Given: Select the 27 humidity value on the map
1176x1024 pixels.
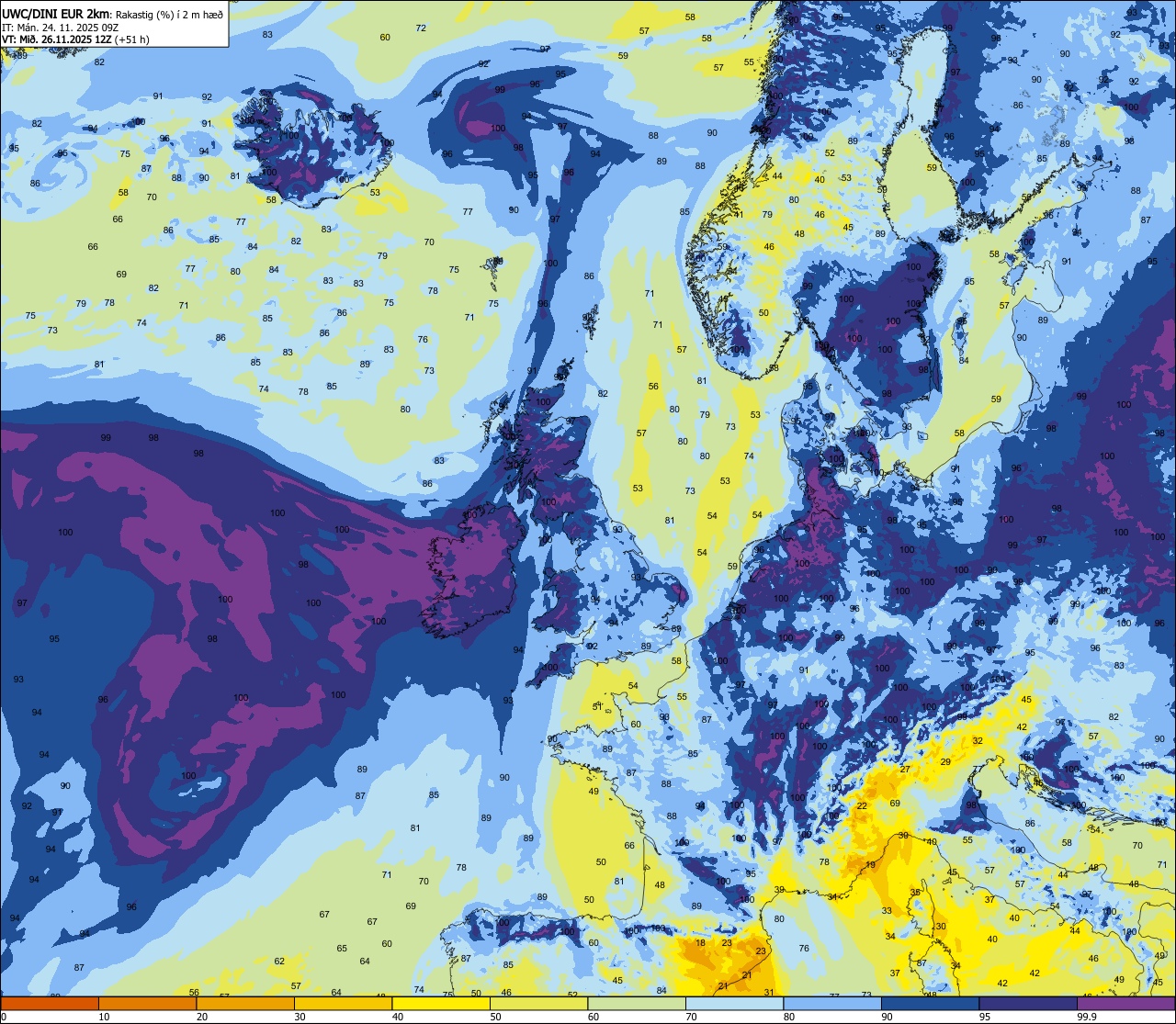Looking at the screenshot, I should (905, 770).
